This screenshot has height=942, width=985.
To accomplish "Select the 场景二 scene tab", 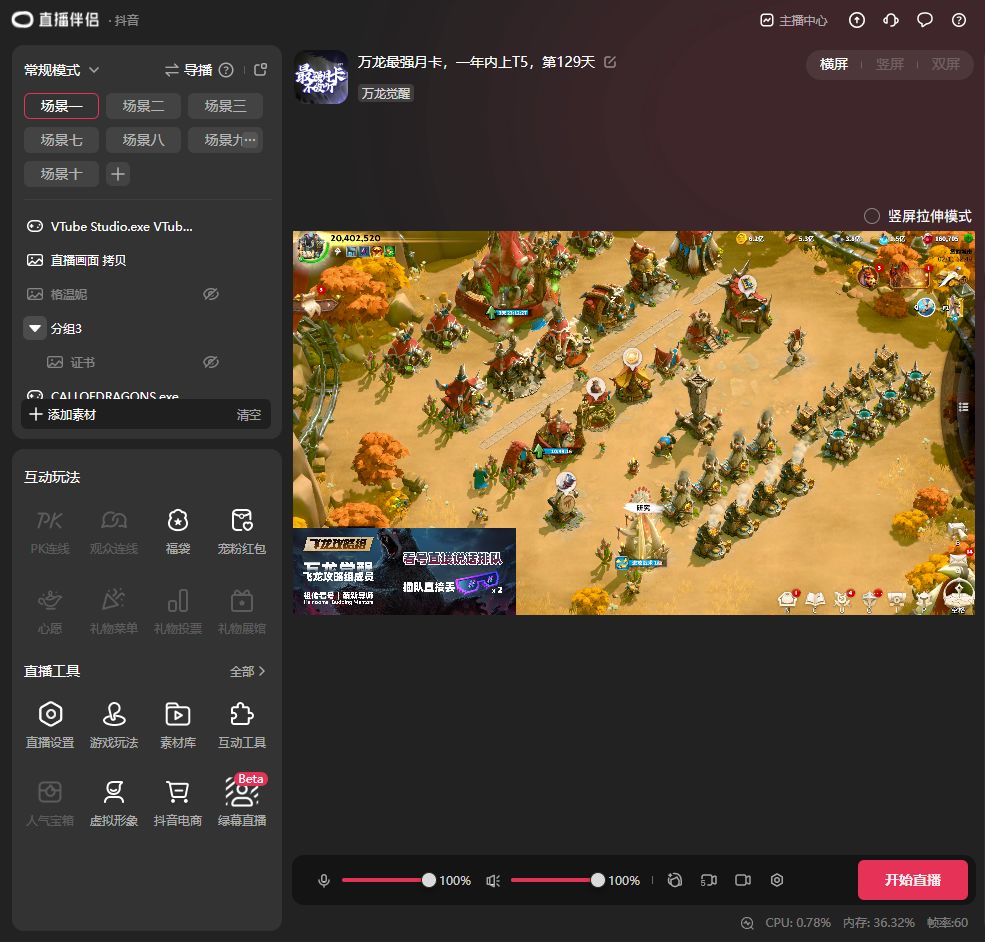I will (143, 106).
